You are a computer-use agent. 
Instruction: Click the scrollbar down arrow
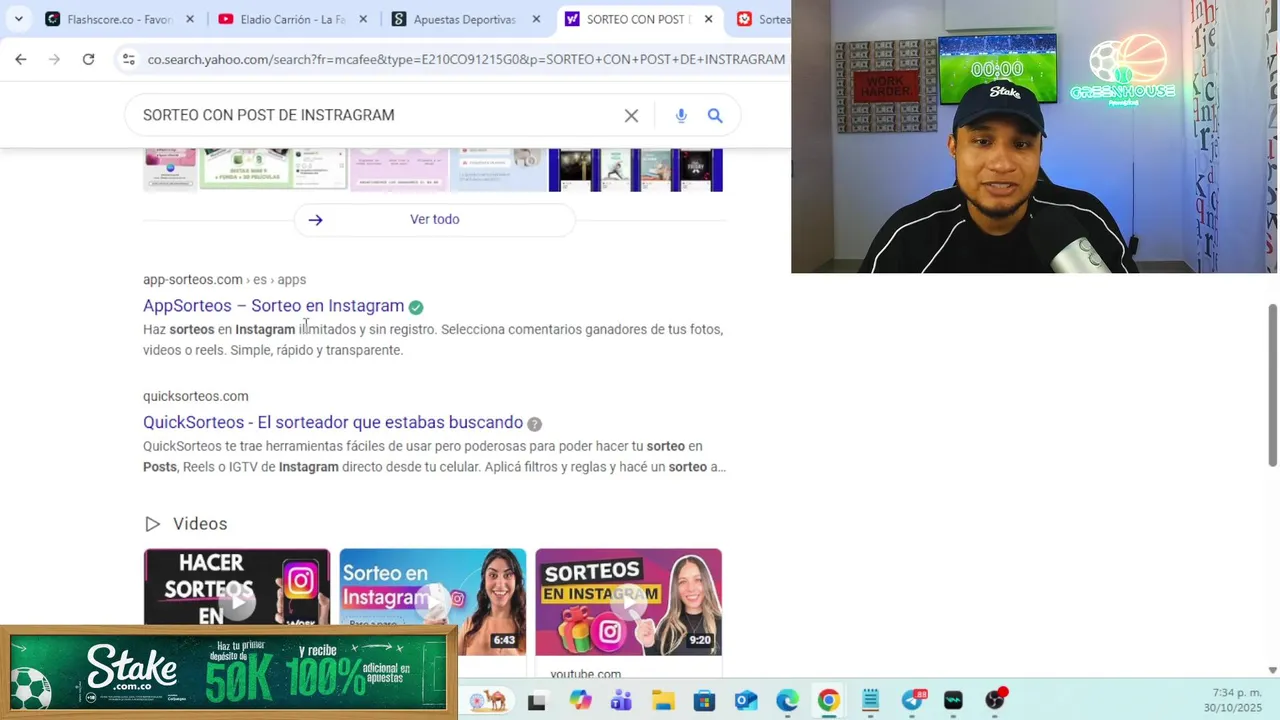pos(1272,670)
